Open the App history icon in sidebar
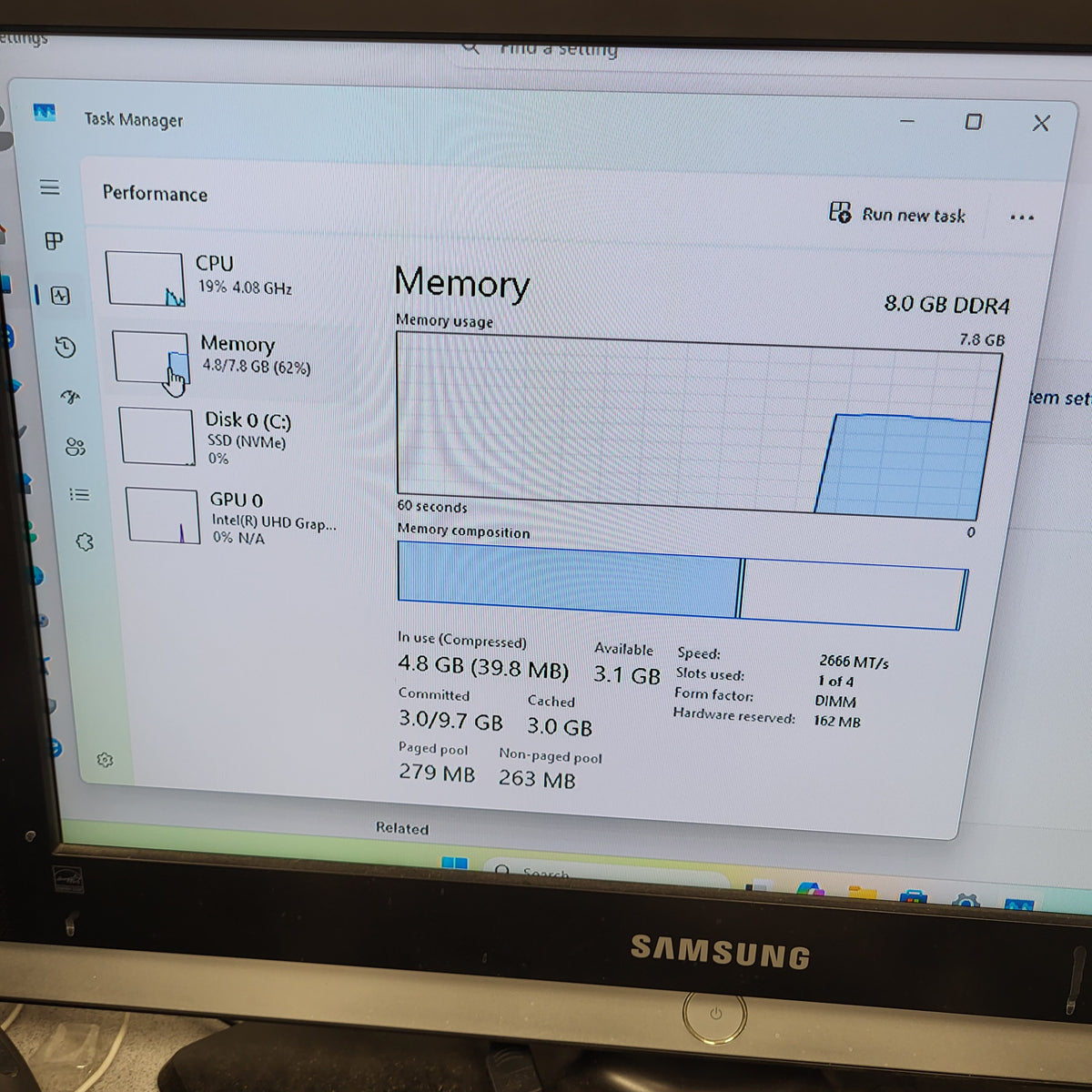1092x1092 pixels. point(65,347)
